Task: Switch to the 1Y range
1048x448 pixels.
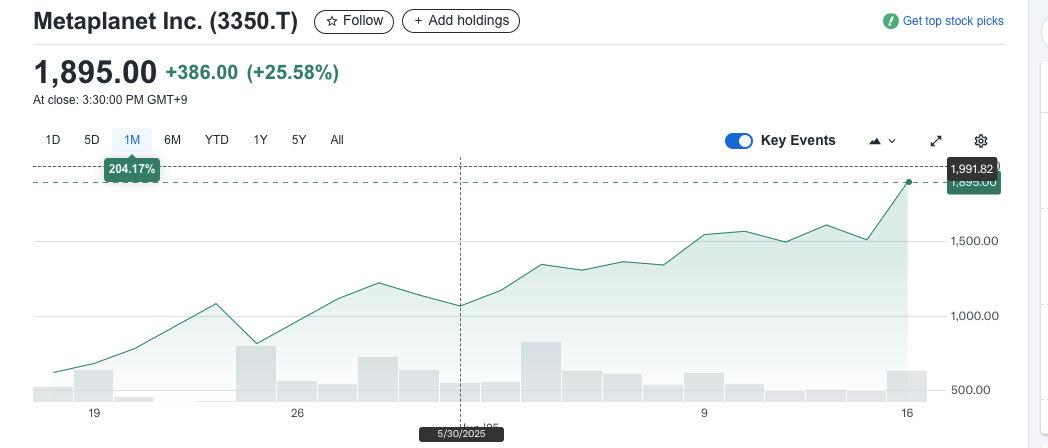Action: coord(260,140)
